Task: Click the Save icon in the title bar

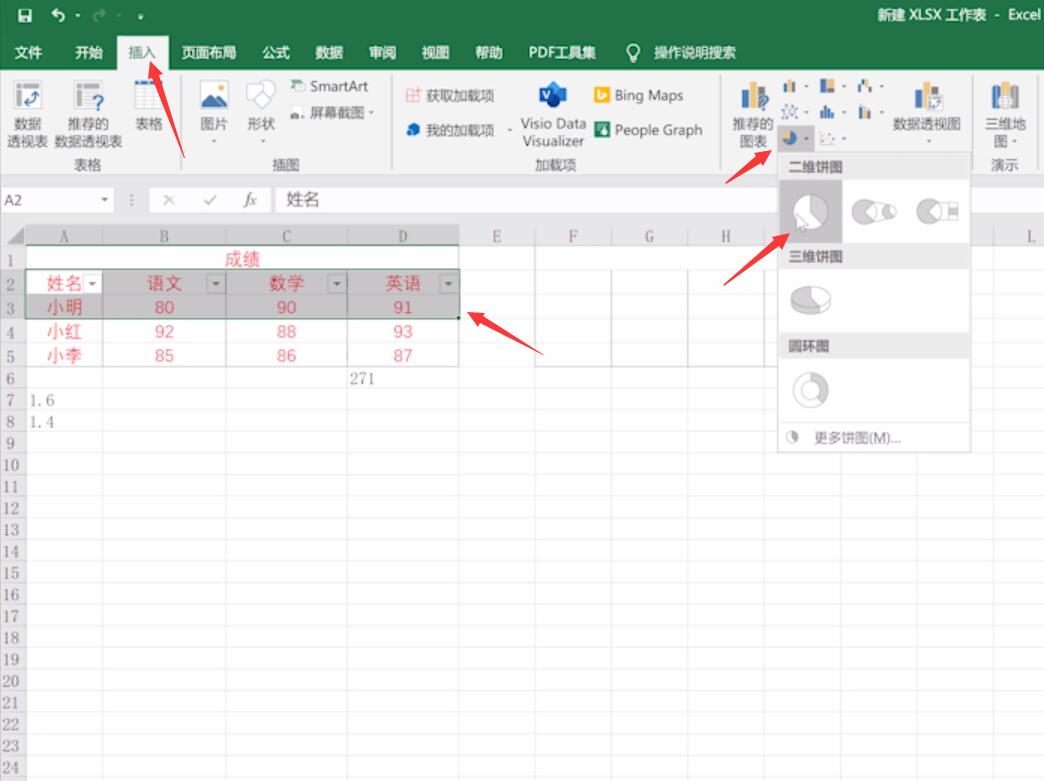Action: coord(25,15)
